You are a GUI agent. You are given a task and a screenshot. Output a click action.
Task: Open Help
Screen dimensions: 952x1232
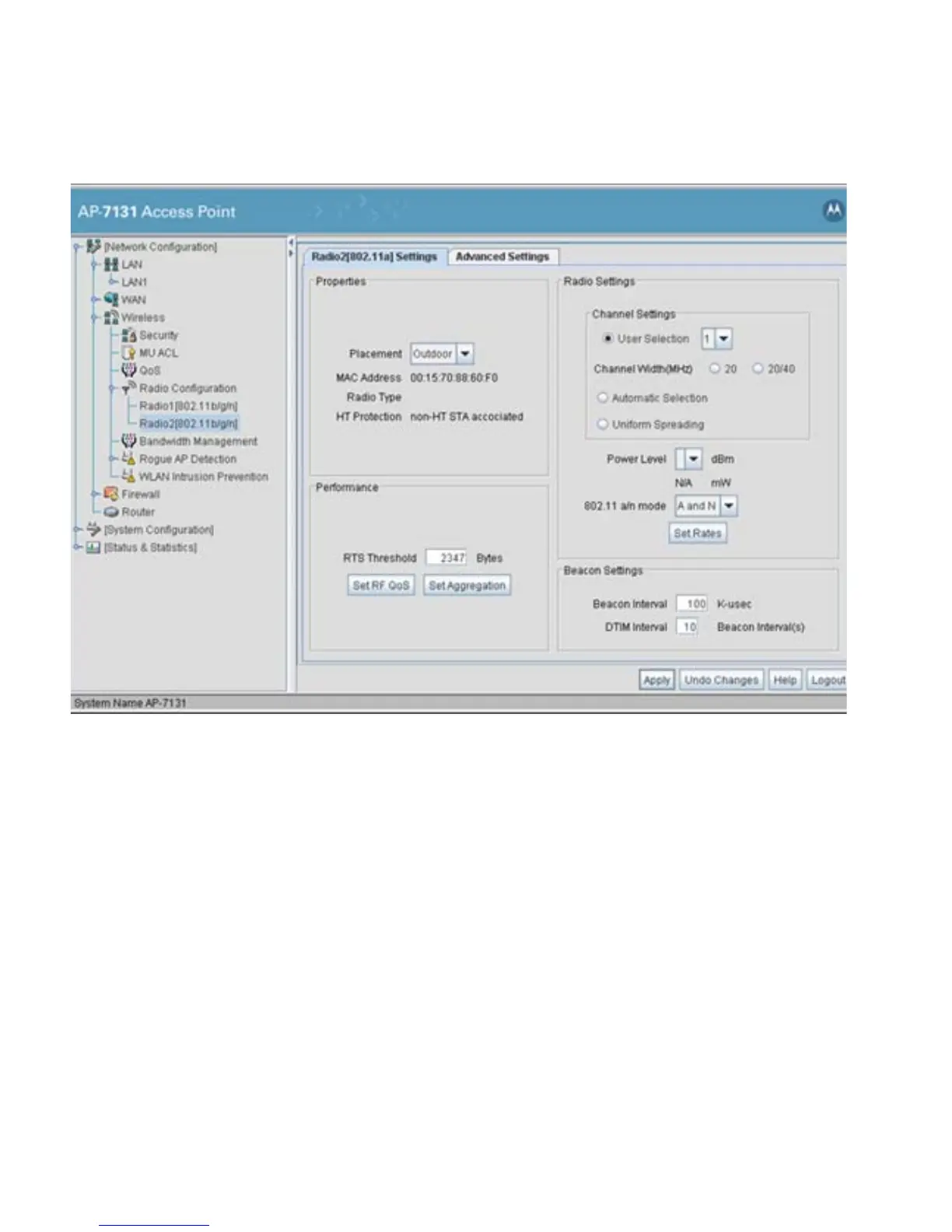tap(785, 680)
